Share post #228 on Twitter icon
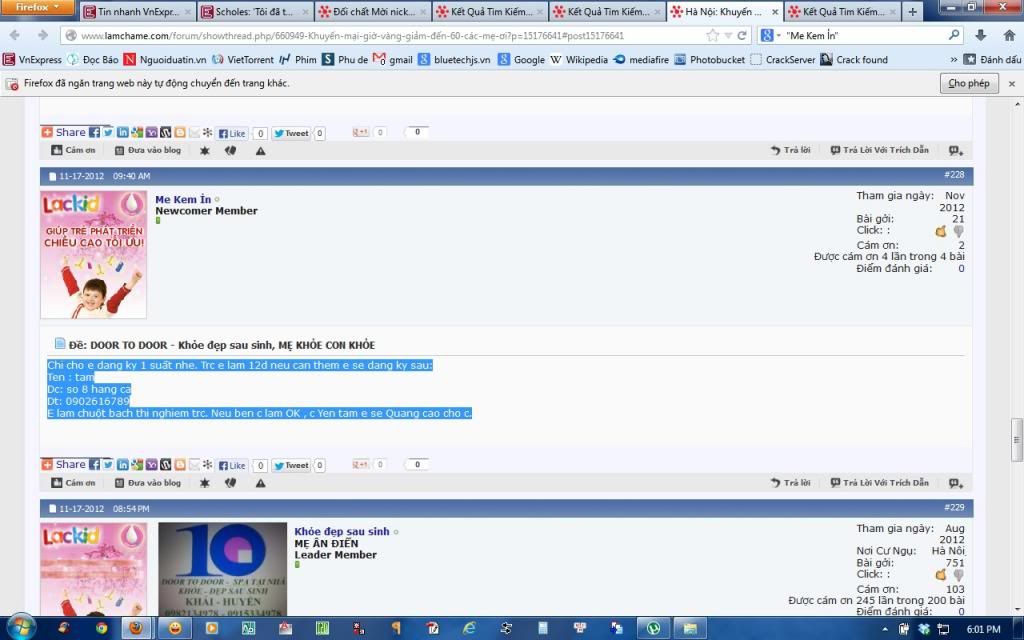Image resolution: width=1024 pixels, height=640 pixels. (108, 465)
